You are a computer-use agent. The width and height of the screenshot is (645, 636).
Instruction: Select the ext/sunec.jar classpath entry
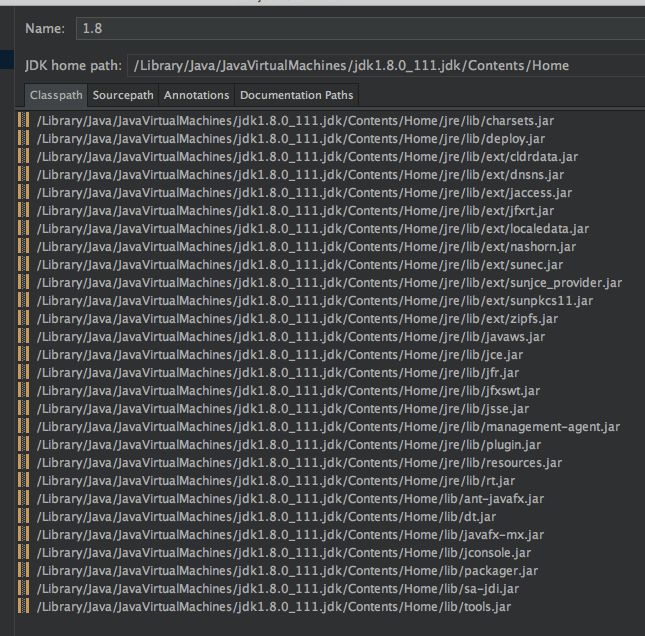(300, 265)
